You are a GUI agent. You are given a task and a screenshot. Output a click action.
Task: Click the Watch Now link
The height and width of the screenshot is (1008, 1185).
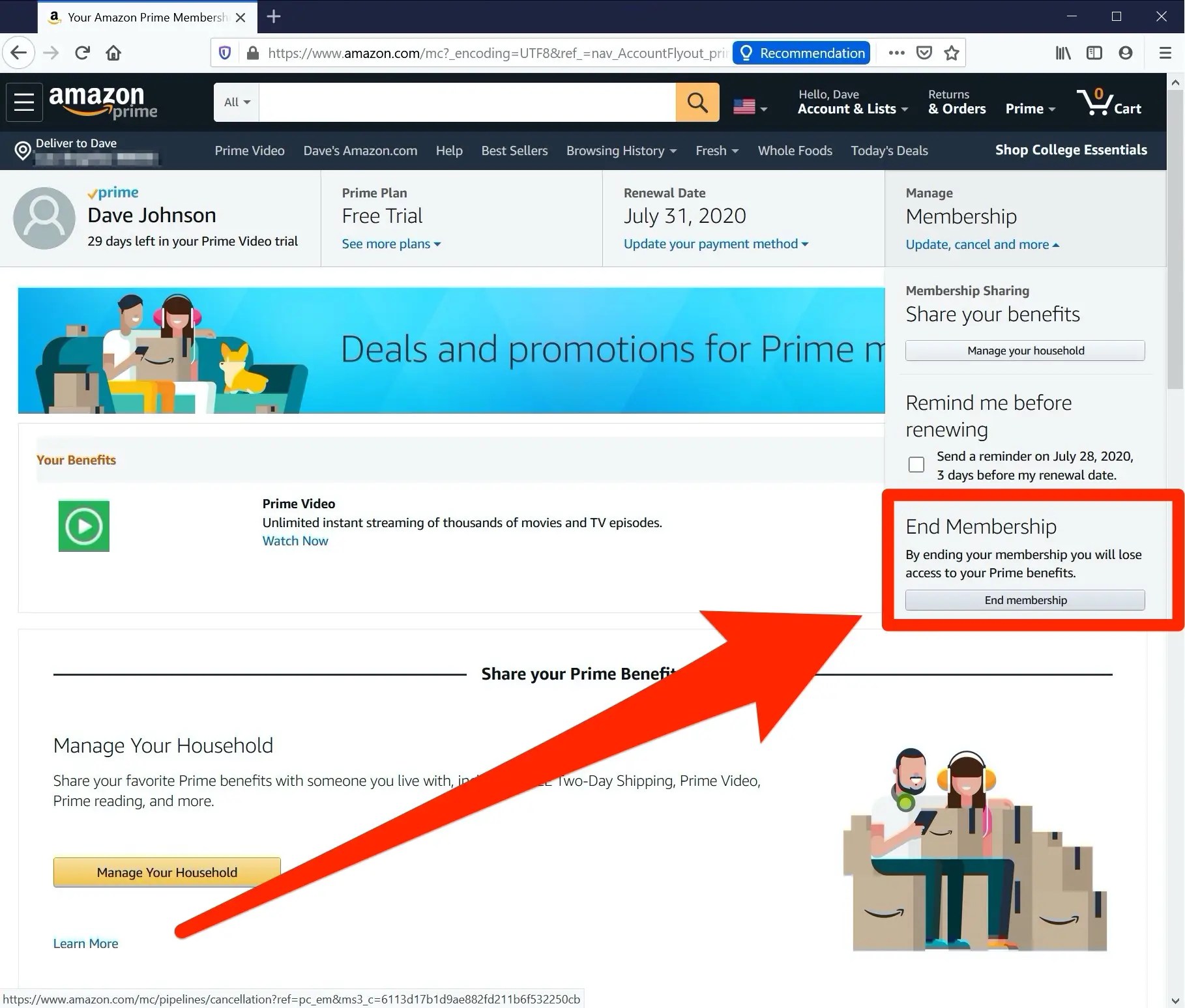[x=295, y=541]
